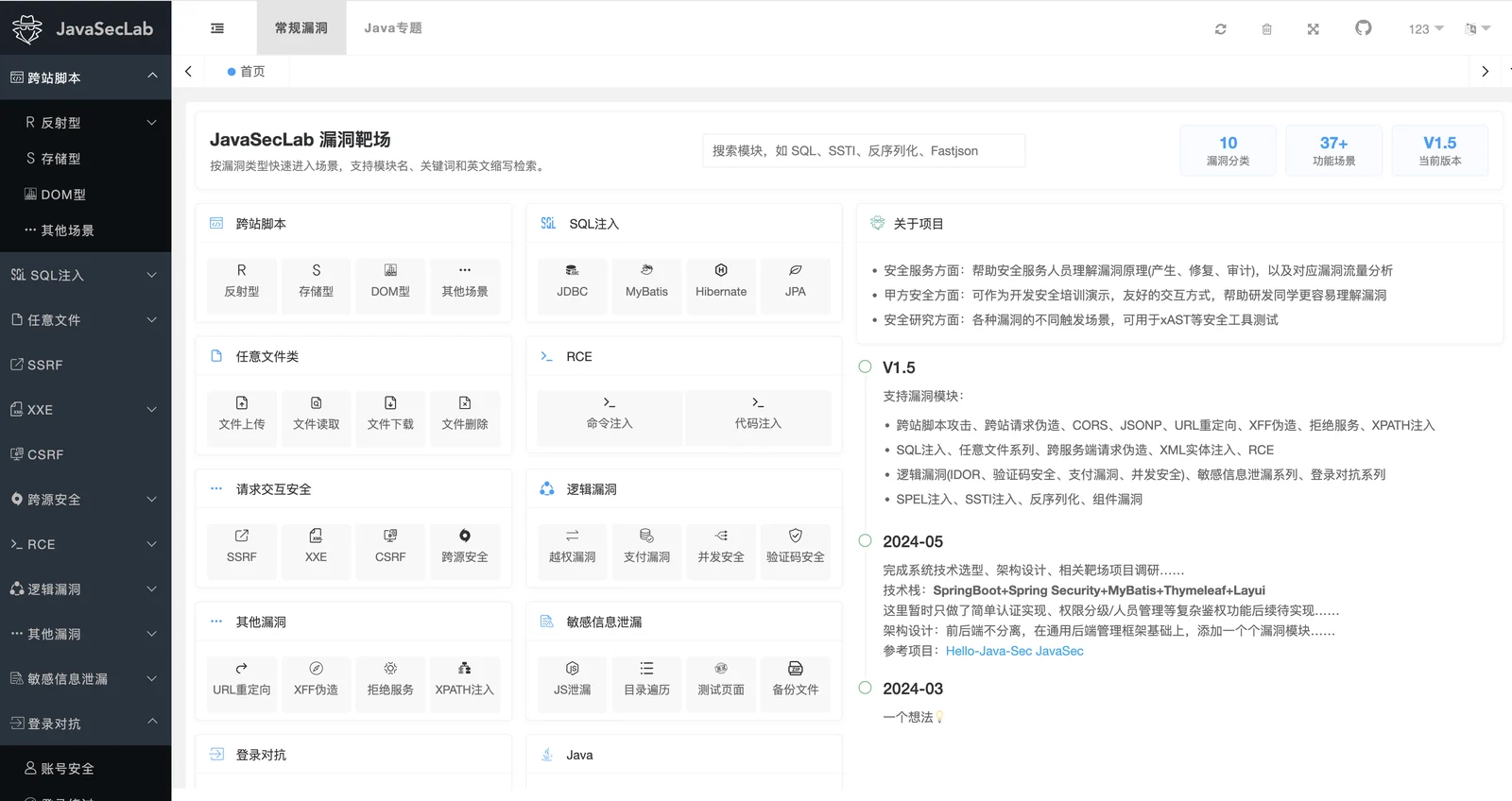Open CSRF in the sidebar

coord(86,454)
